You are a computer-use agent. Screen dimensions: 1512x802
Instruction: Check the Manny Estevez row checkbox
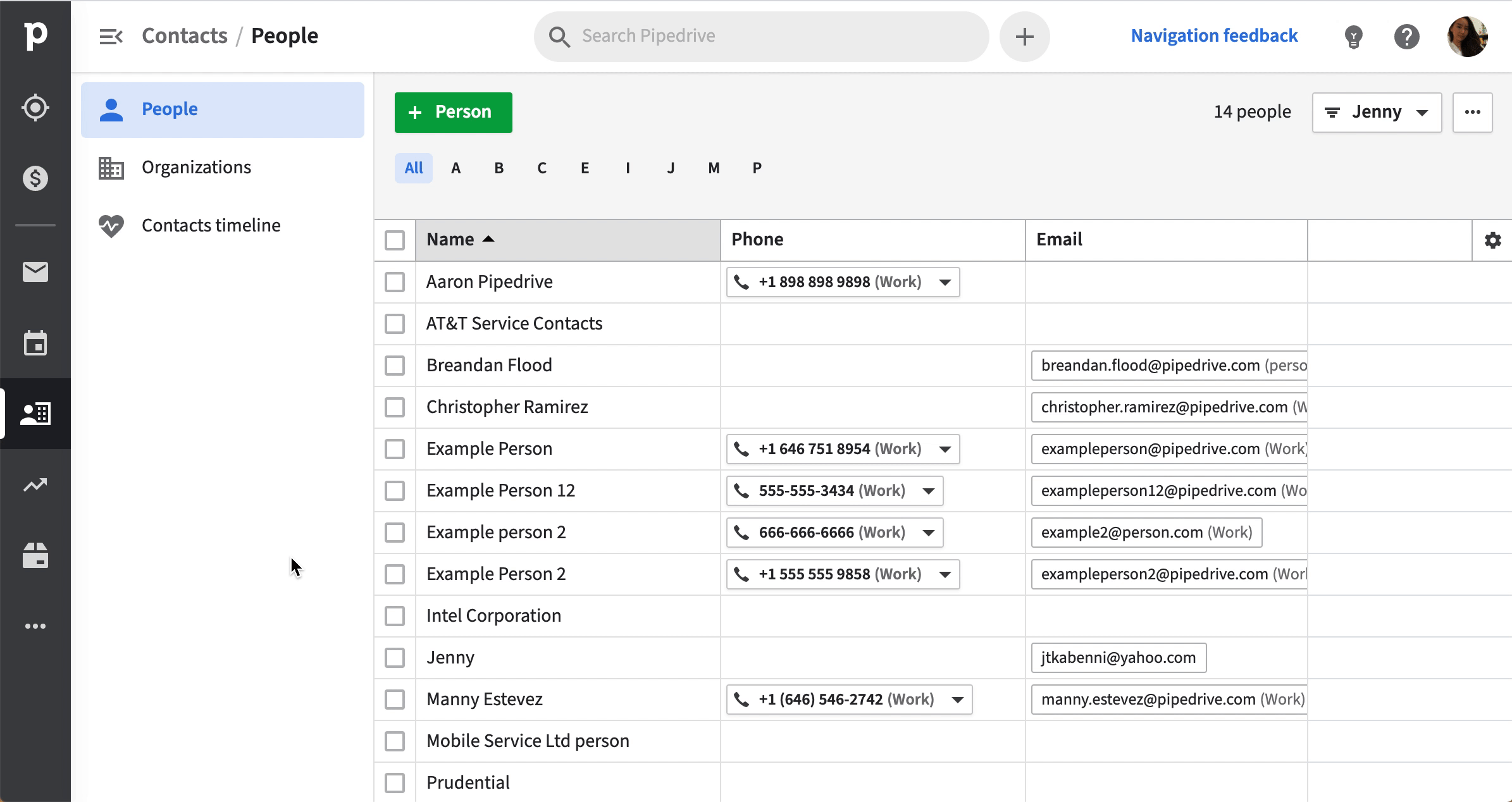[x=395, y=700]
